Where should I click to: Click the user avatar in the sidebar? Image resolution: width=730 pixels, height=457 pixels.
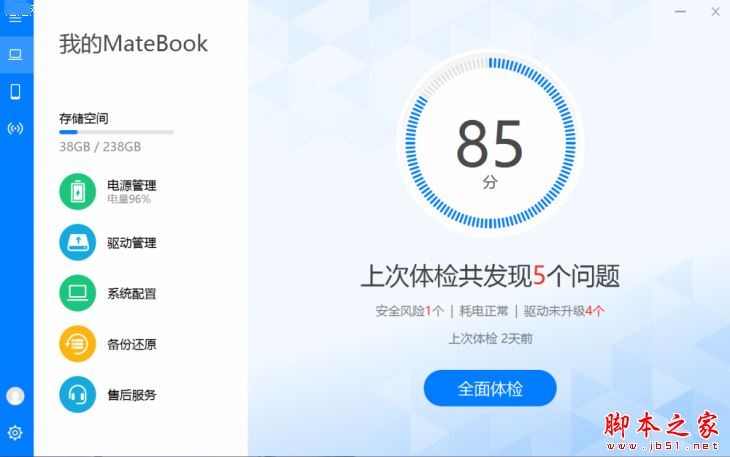[15, 396]
